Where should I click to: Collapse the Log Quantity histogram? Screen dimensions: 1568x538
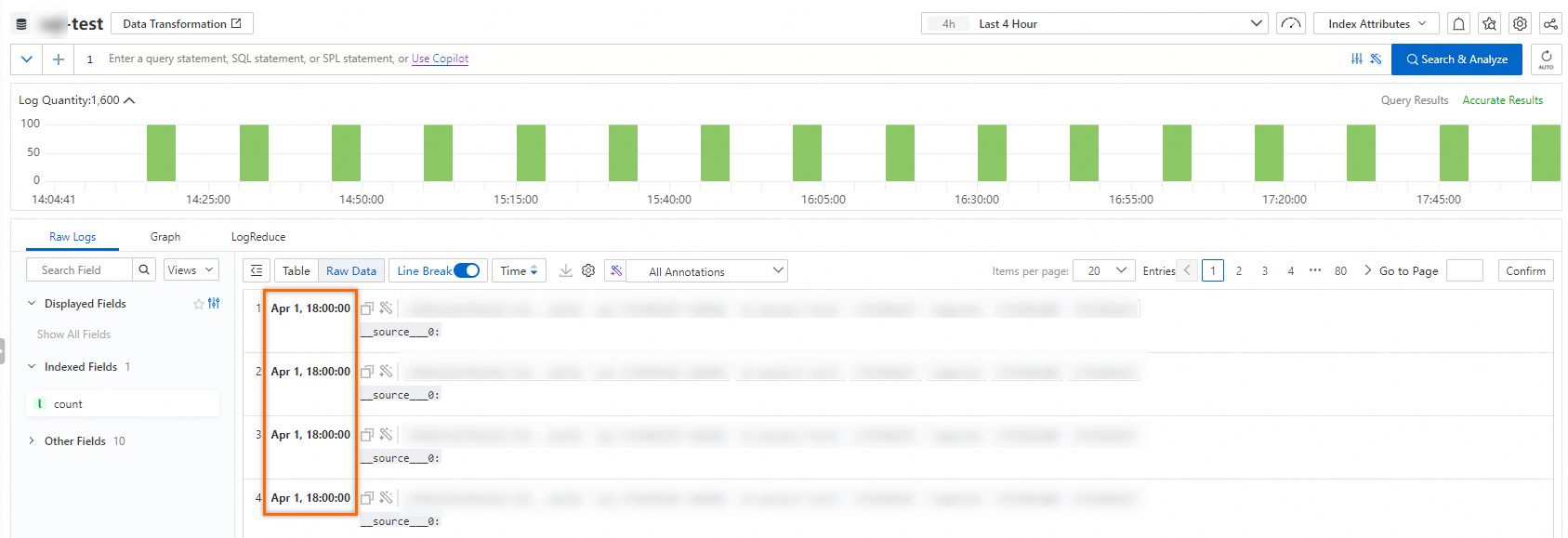(130, 100)
